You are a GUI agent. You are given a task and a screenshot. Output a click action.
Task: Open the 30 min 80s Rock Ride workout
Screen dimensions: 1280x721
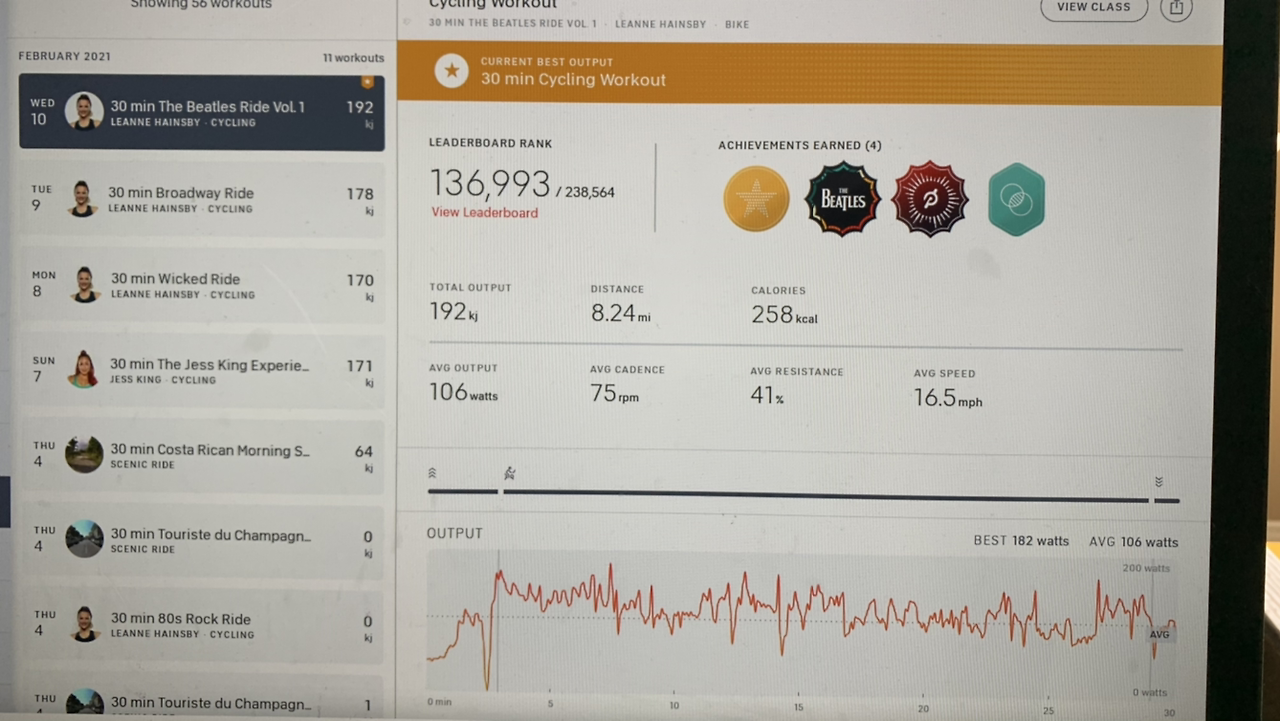(x=202, y=625)
